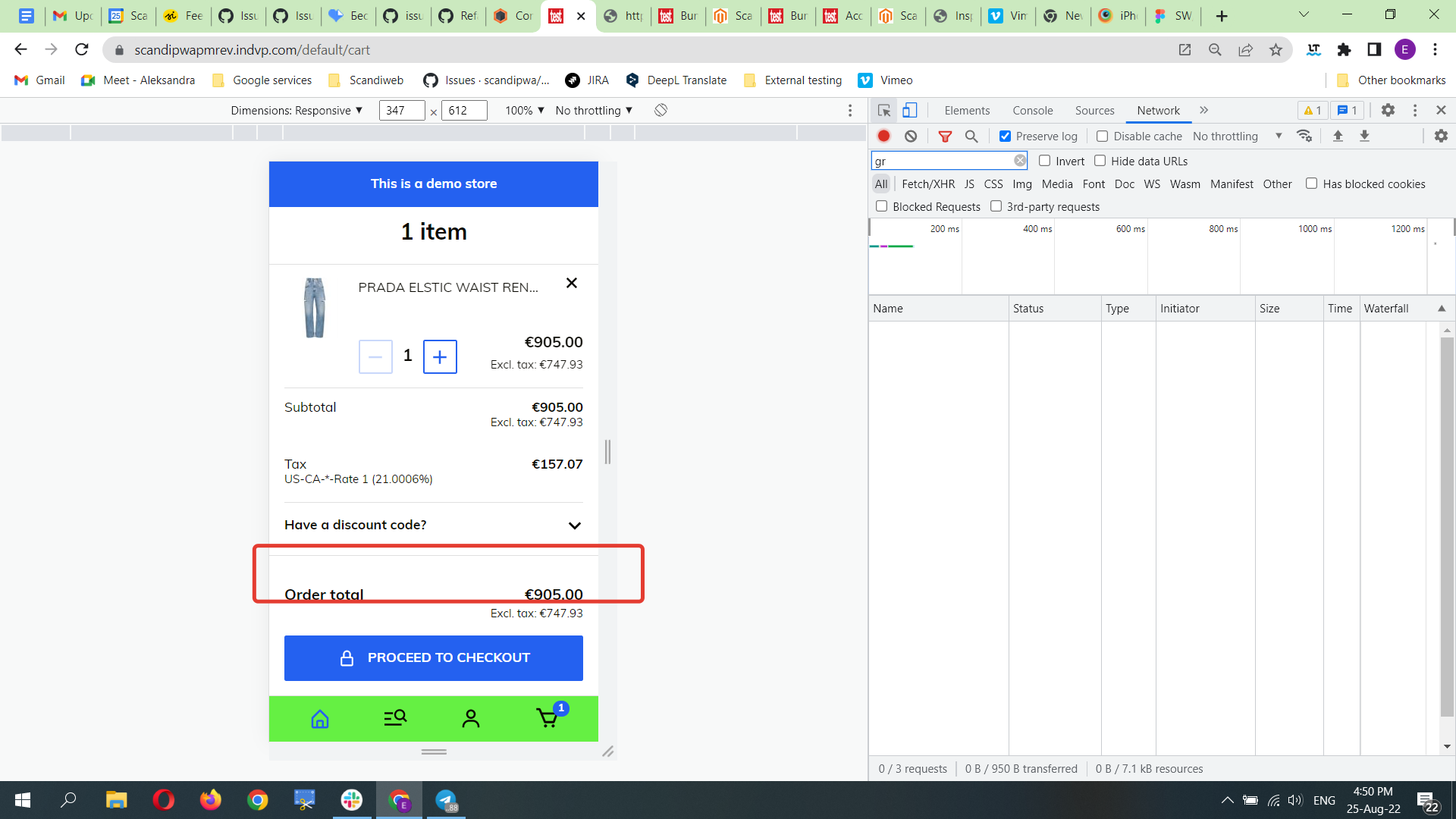Filter network requests by Fetch/XHR
The image size is (1456, 819).
point(927,184)
